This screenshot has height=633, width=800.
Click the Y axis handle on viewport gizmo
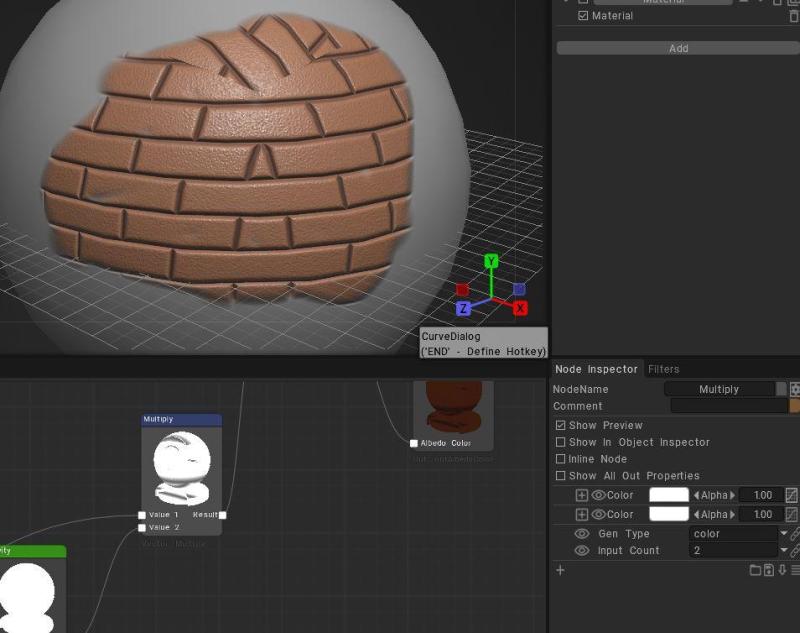491,261
